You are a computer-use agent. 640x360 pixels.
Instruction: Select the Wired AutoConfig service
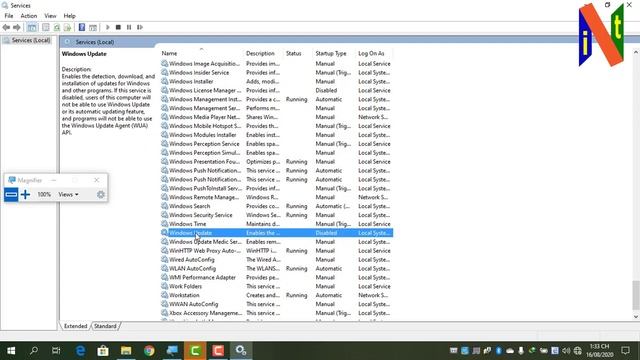click(276, 260)
